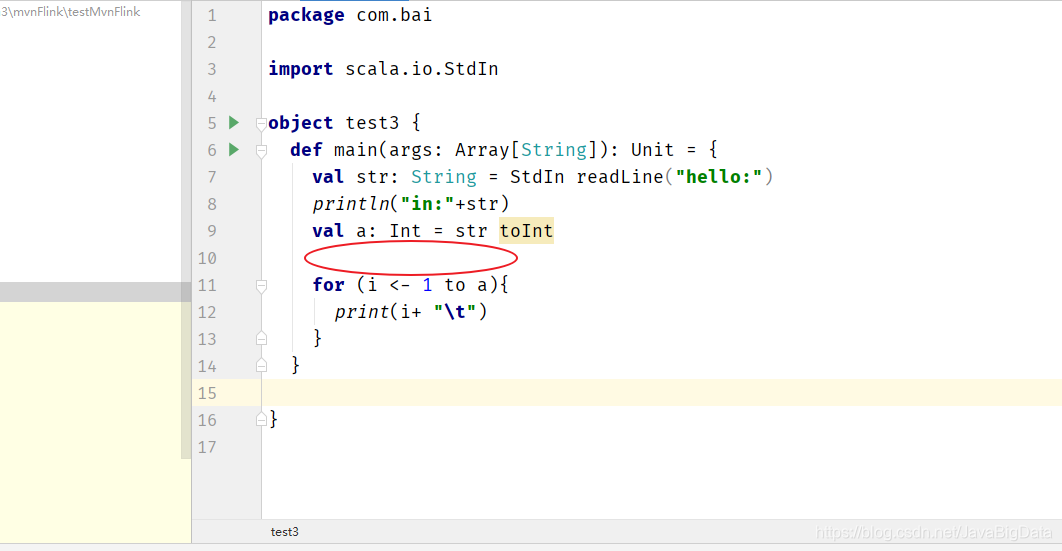
Task: Click the import scala.io.StdIn statement
Action: 383,69
